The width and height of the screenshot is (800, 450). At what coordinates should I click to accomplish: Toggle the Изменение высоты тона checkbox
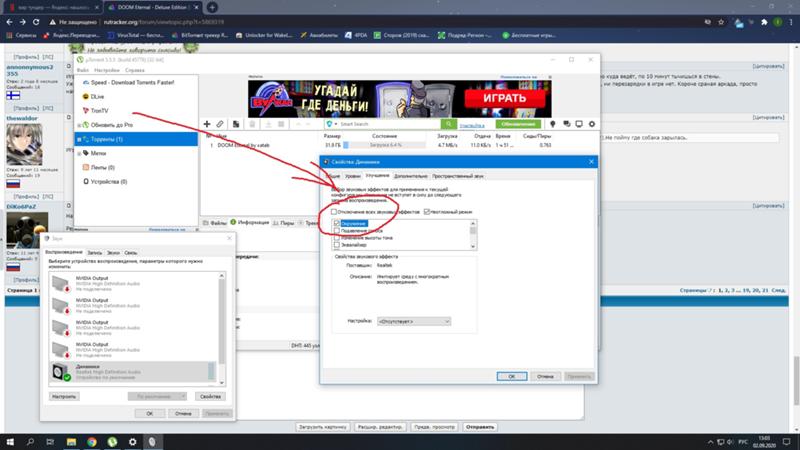(337, 238)
